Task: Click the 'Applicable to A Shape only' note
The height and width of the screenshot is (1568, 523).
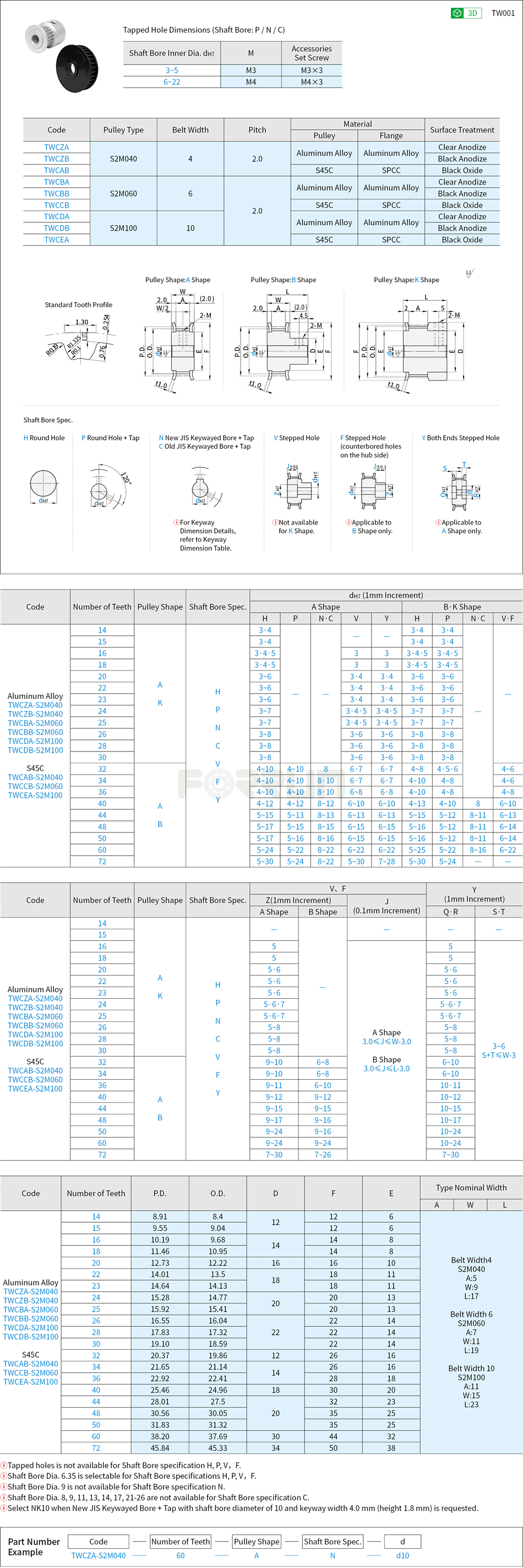Action: 459,526
